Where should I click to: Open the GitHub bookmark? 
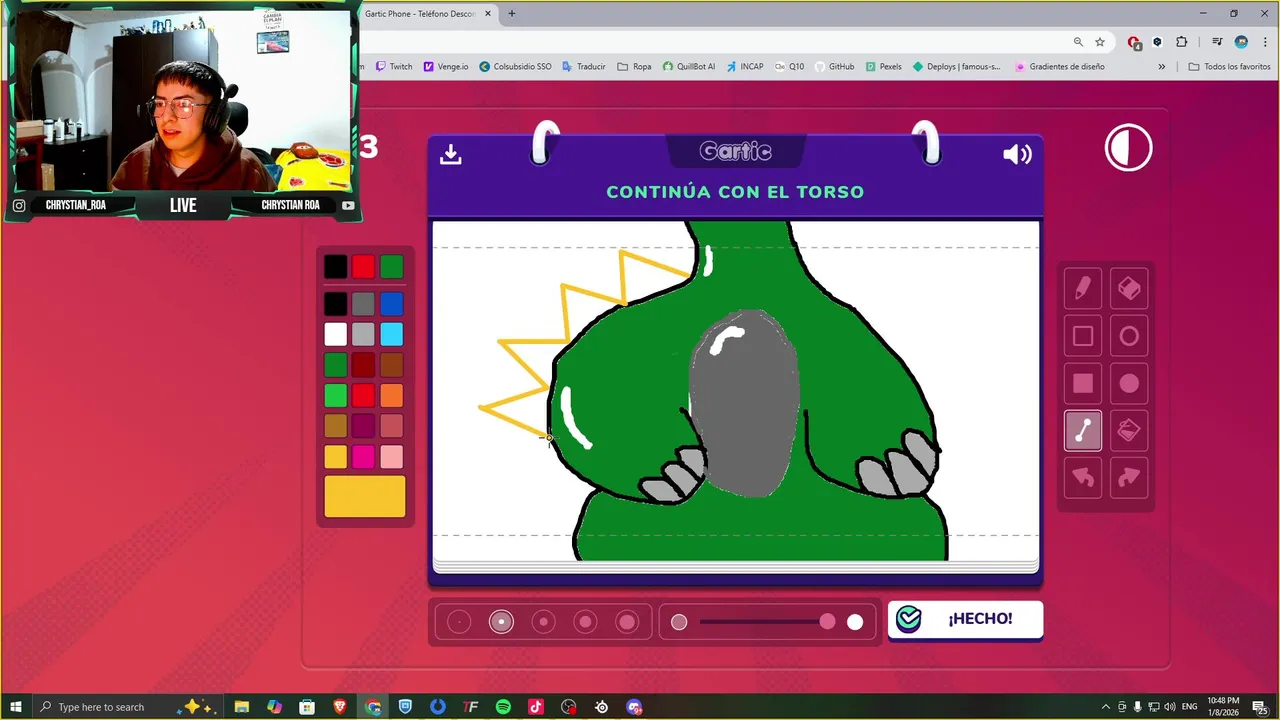[834, 67]
